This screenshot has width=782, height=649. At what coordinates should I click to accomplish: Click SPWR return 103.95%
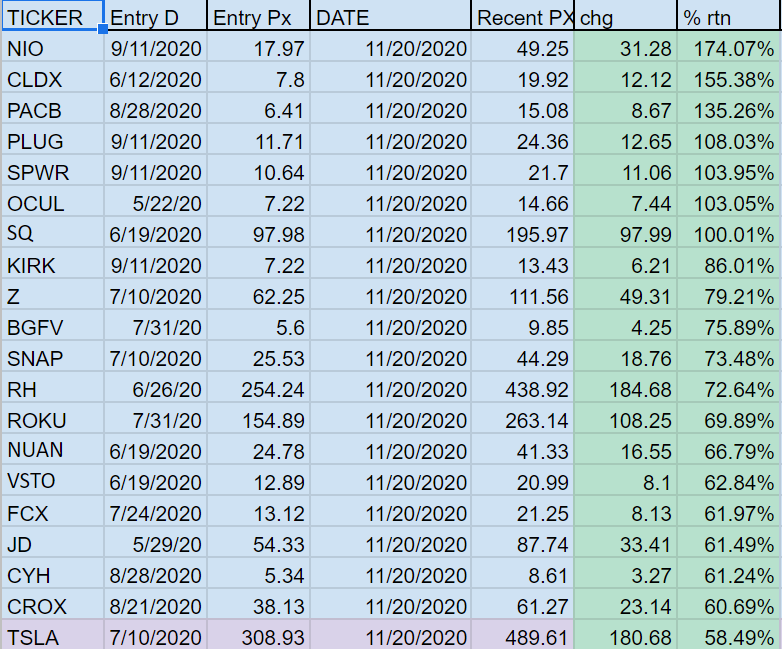point(729,171)
